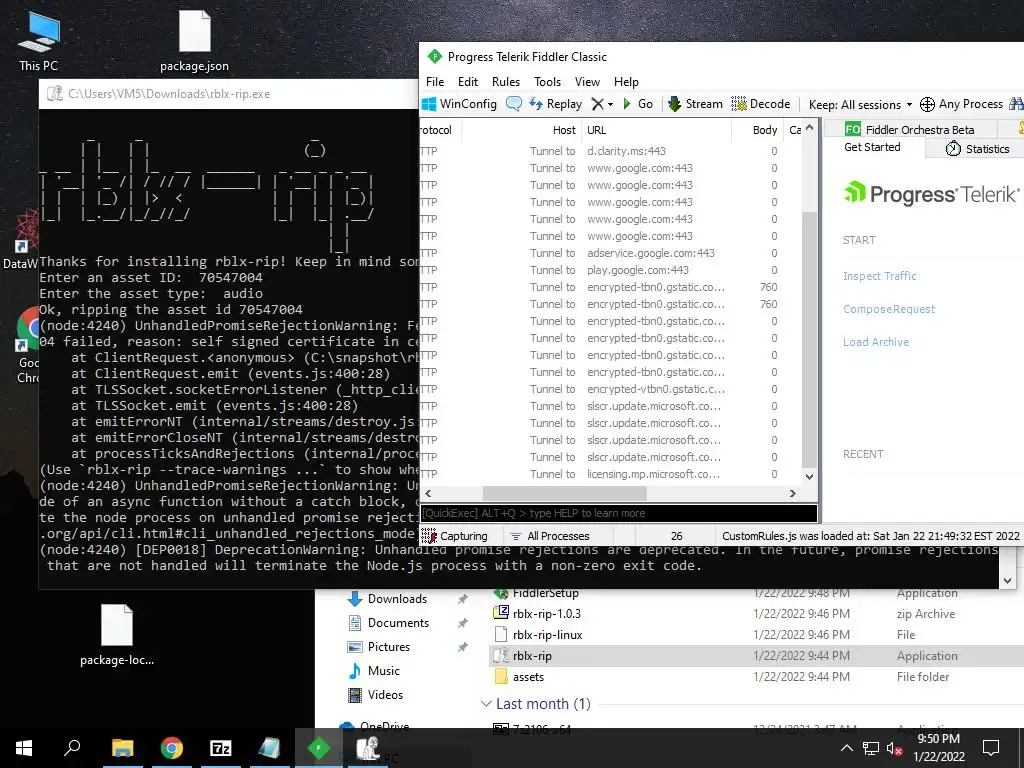Click the Inspect Traffic link
Screen dimensions: 1024x768
[x=880, y=276]
